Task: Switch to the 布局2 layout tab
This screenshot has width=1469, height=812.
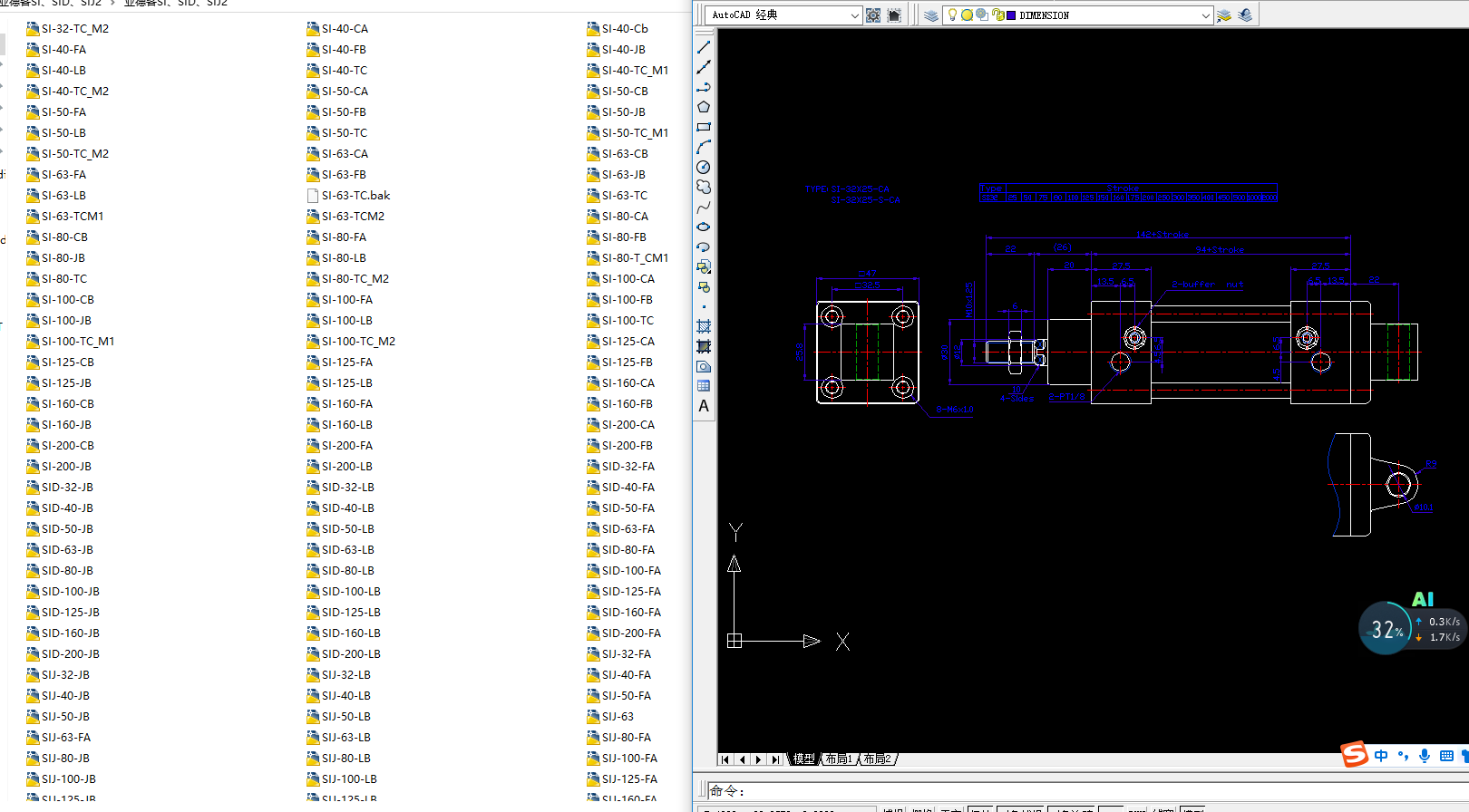Action: pyautogui.click(x=877, y=759)
